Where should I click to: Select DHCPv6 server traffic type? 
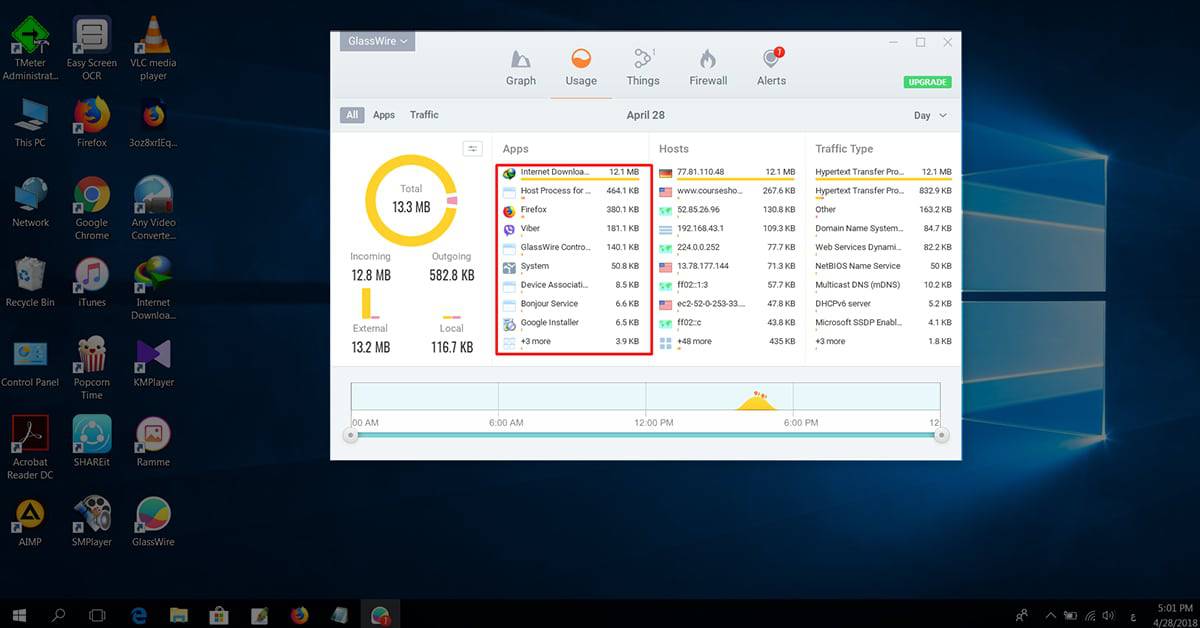click(883, 304)
